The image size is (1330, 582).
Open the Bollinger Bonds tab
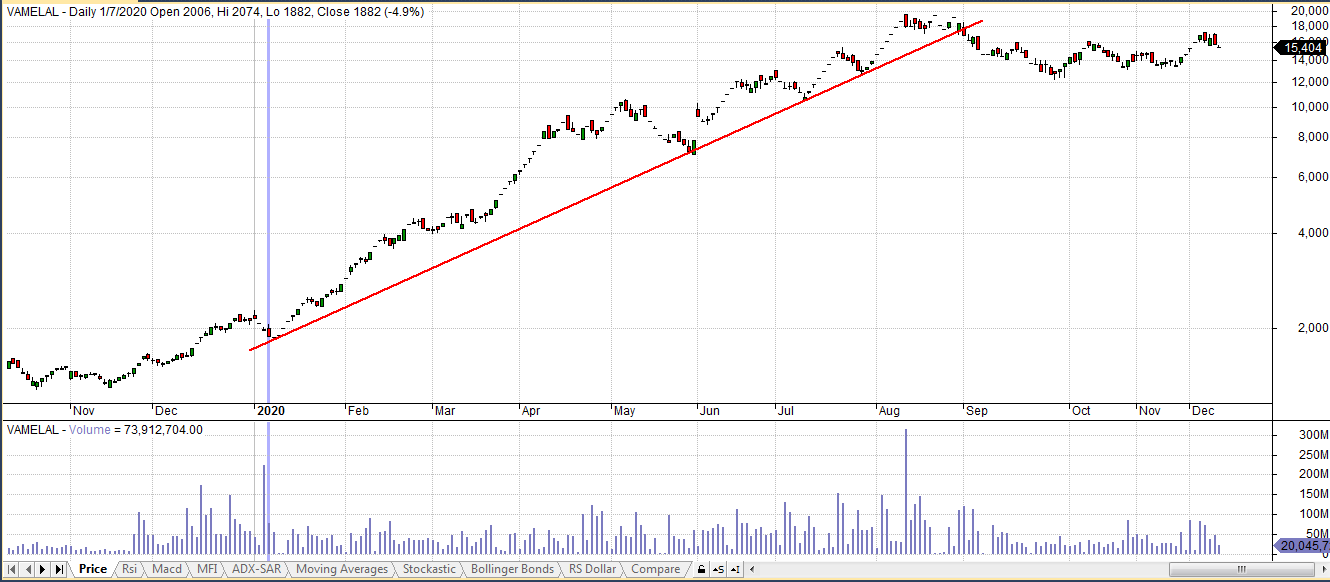pyautogui.click(x=512, y=569)
